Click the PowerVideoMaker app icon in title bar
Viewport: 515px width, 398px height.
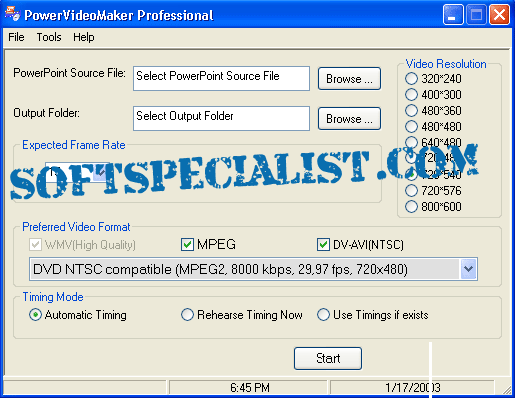pyautogui.click(x=12, y=14)
